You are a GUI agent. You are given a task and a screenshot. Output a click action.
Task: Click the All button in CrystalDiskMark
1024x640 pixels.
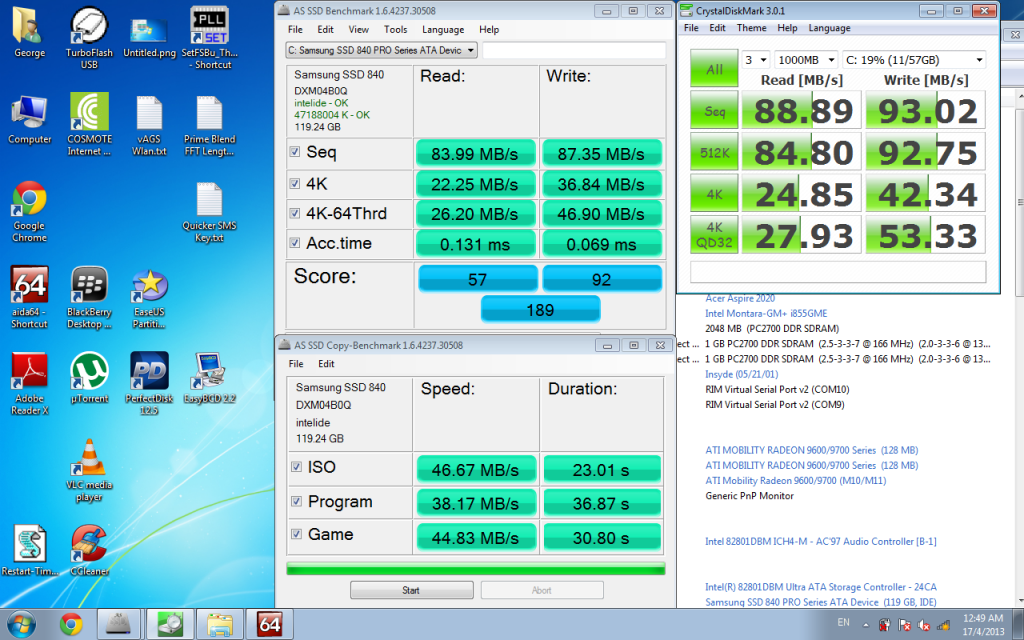[714, 70]
